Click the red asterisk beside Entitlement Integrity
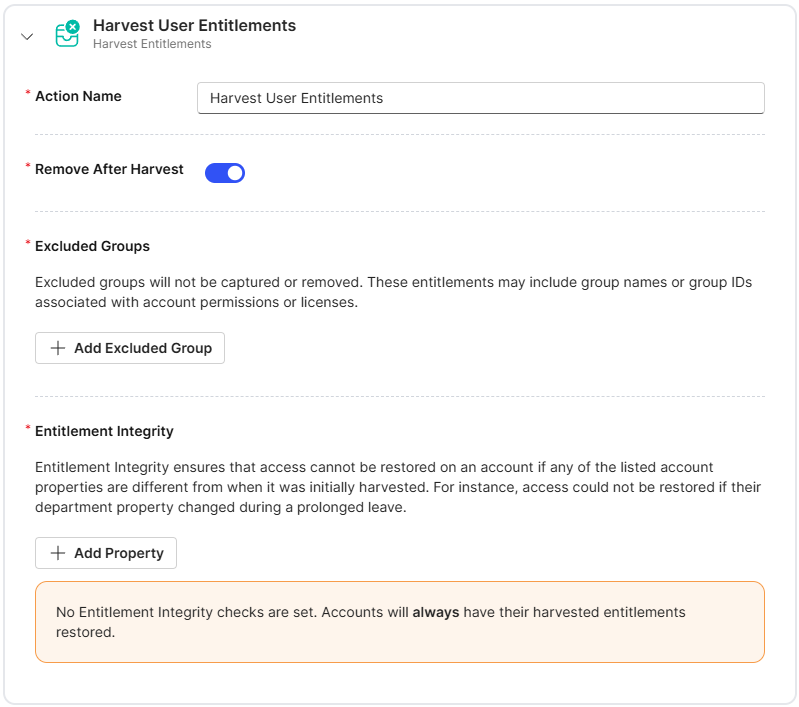The height and width of the screenshot is (707, 799). click(28, 429)
